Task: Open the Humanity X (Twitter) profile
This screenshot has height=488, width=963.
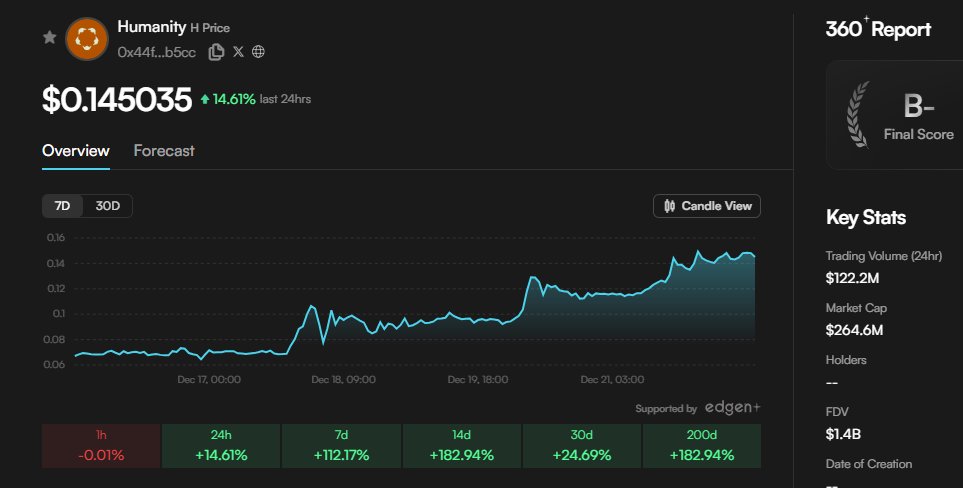Action: [x=238, y=52]
